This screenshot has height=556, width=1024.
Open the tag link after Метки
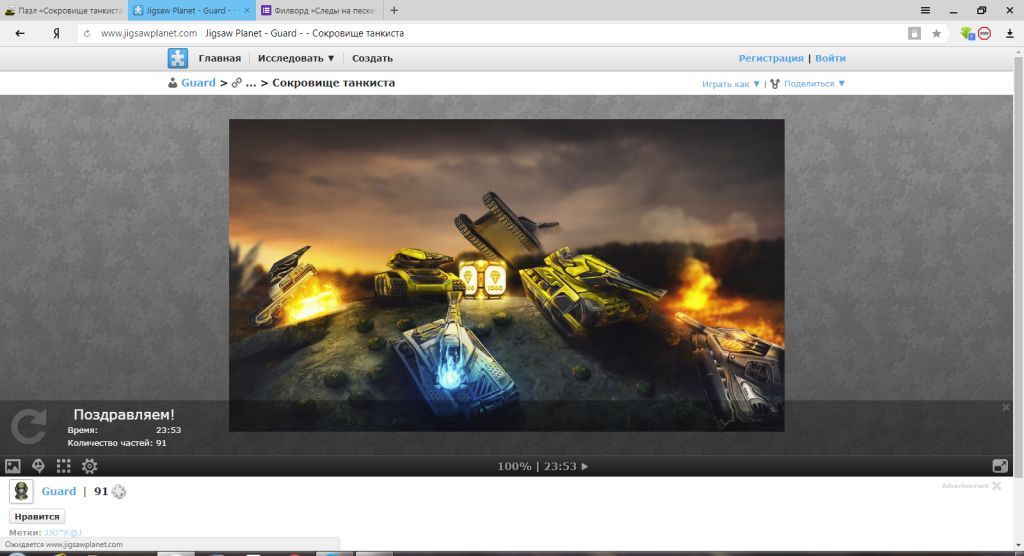tap(63, 532)
